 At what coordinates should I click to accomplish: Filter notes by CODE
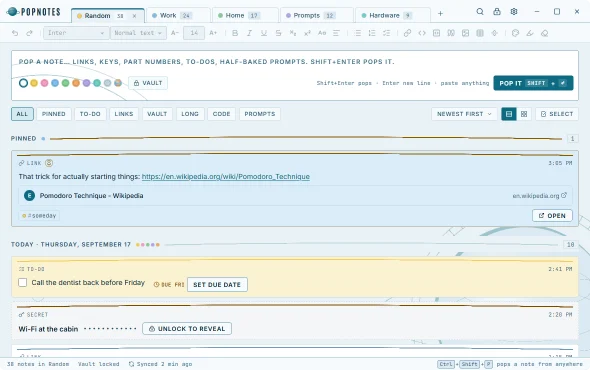pyautogui.click(x=221, y=114)
